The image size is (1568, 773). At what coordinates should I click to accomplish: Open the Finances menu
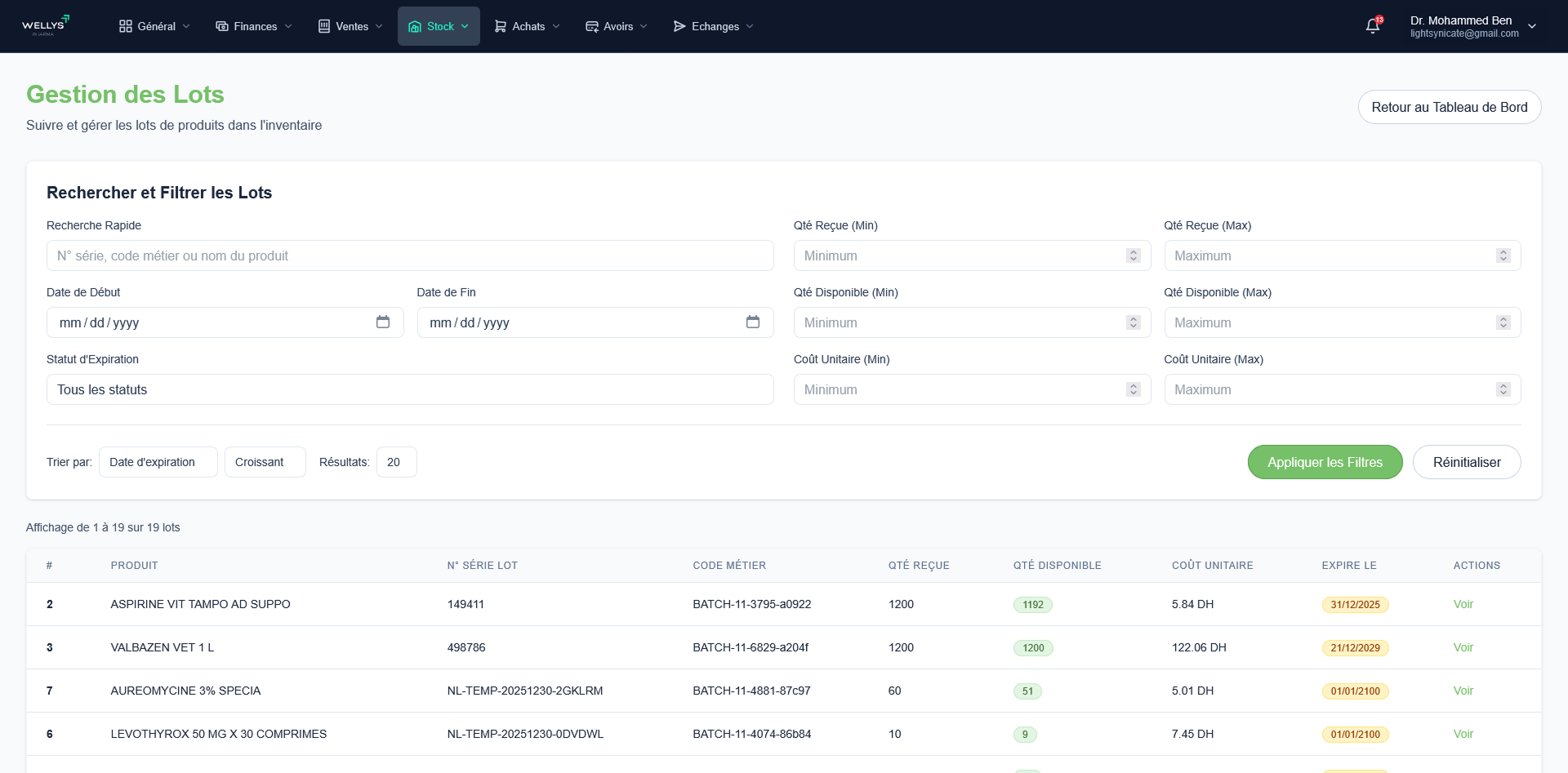click(253, 26)
